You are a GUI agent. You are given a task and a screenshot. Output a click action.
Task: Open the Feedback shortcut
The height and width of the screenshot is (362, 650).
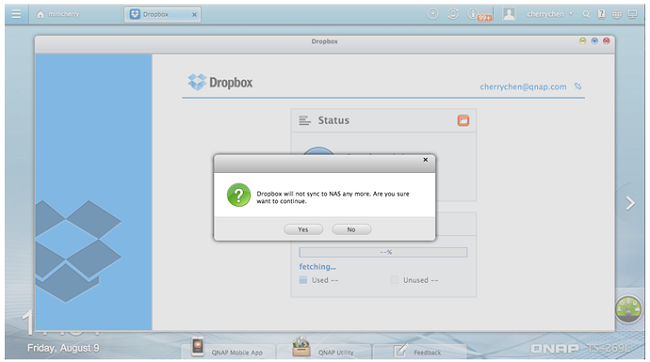pyautogui.click(x=419, y=351)
